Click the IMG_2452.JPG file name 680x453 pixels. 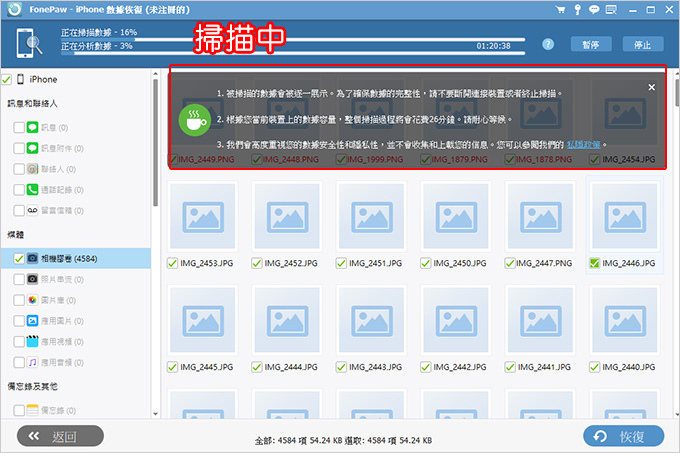[291, 263]
